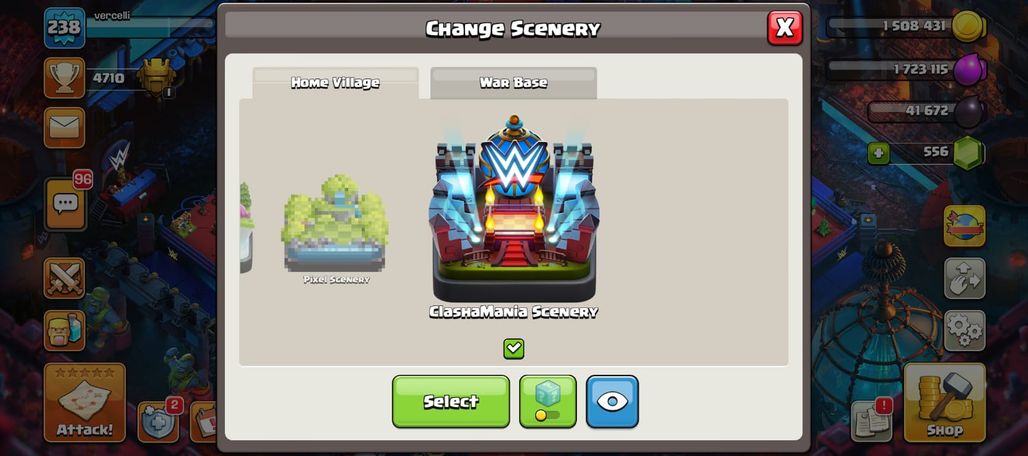This screenshot has height=456, width=1028.
Task: Open the news papers icon with alert
Action: click(x=872, y=421)
